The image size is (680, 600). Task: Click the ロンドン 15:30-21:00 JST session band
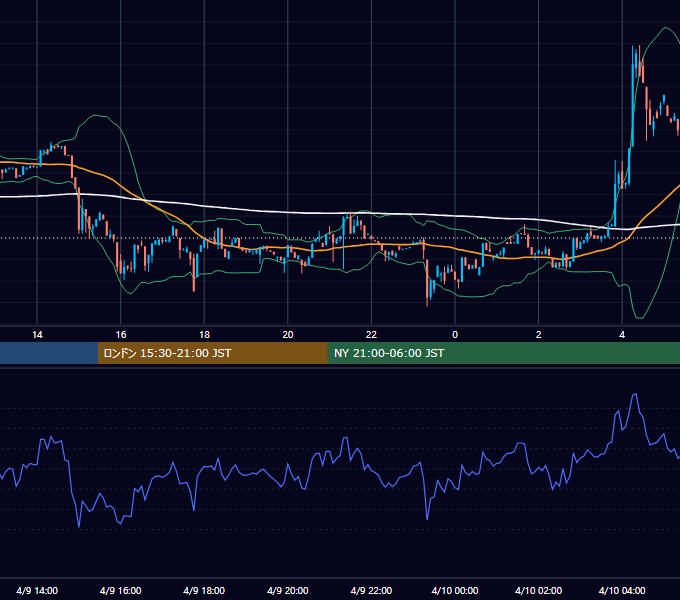[x=212, y=353]
